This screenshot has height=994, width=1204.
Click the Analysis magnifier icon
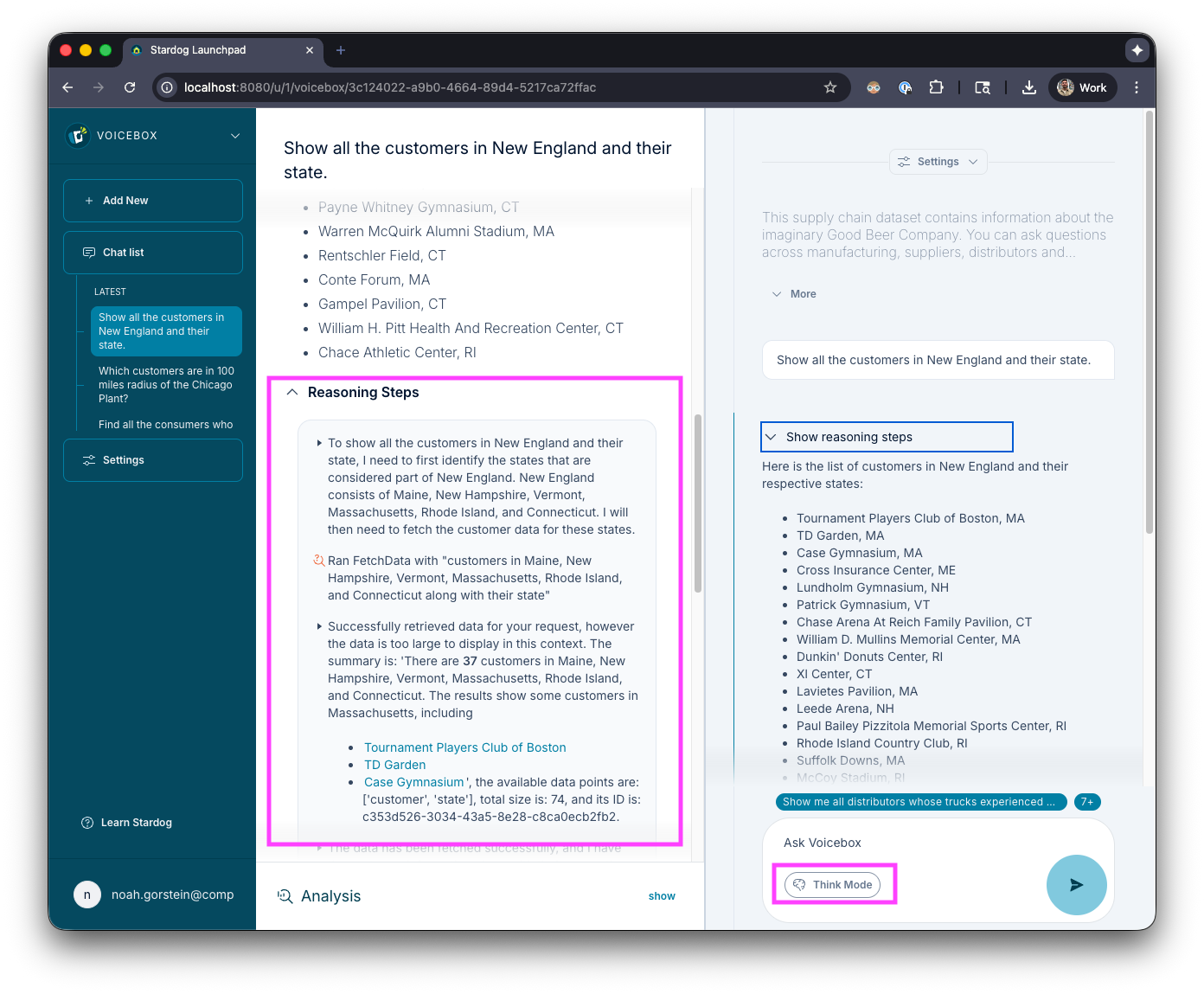pyautogui.click(x=285, y=896)
